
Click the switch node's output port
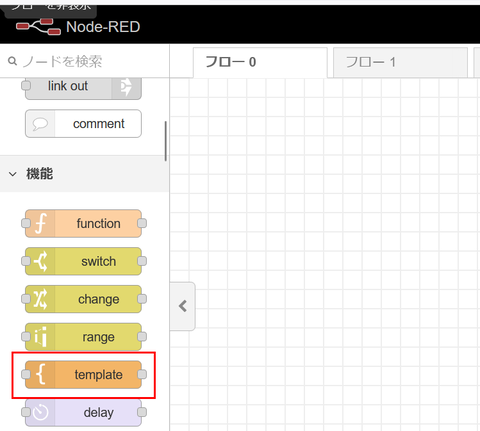tap(142, 261)
